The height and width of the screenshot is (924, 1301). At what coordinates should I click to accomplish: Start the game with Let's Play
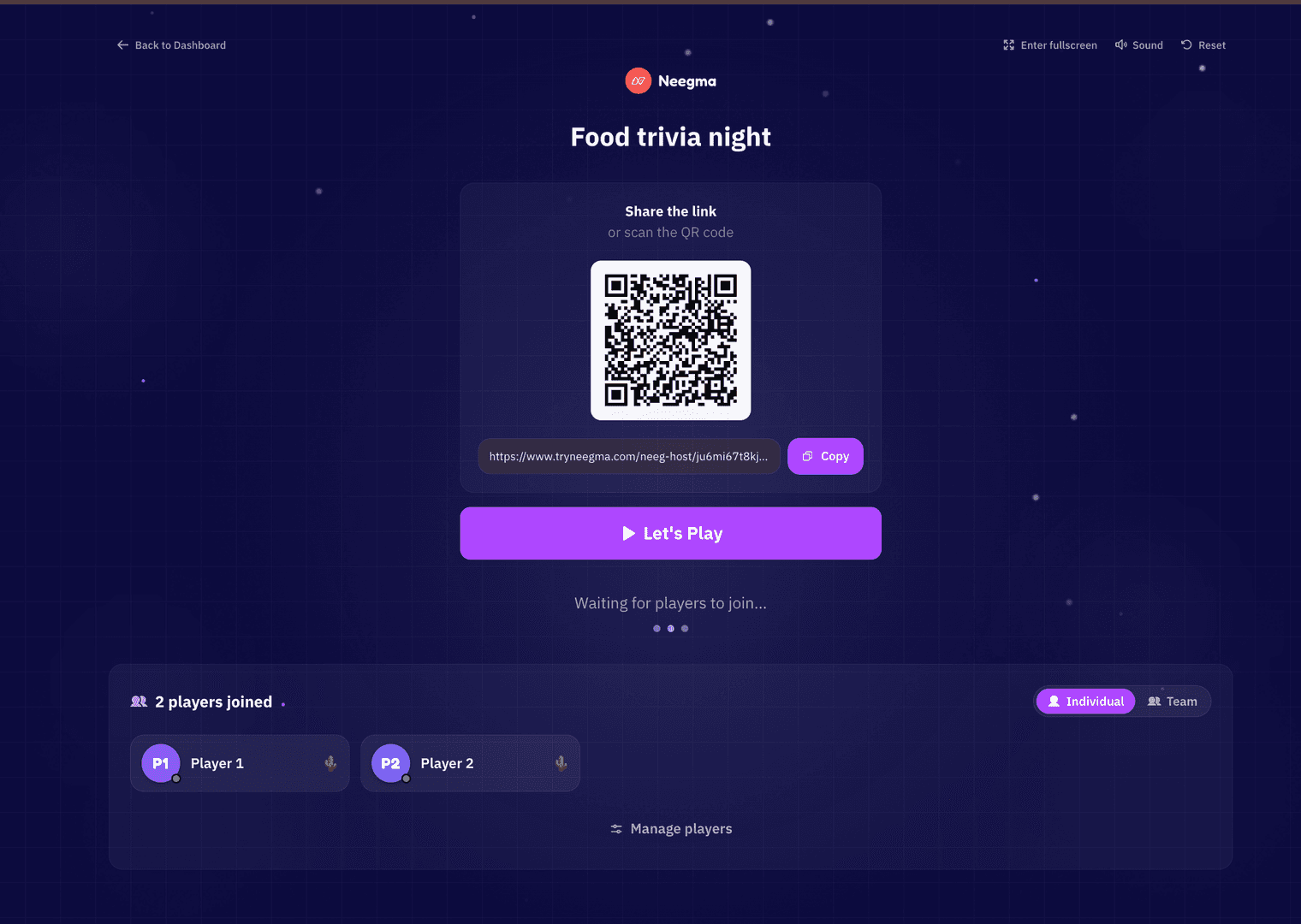671,533
